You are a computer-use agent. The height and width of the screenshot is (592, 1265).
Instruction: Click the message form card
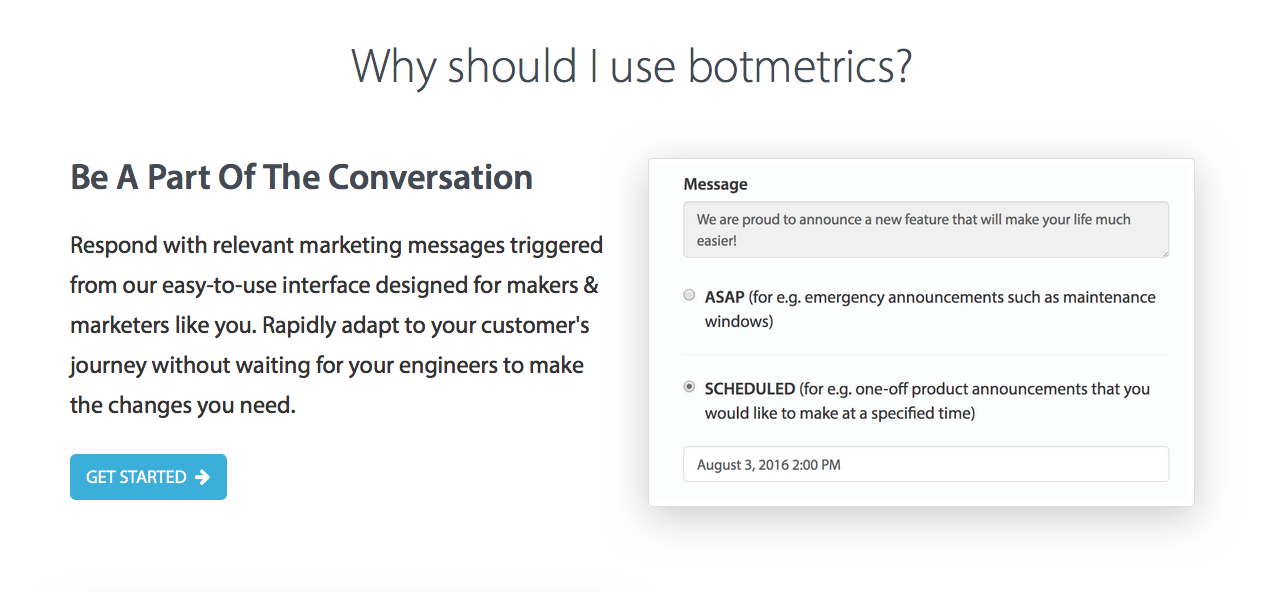(920, 330)
